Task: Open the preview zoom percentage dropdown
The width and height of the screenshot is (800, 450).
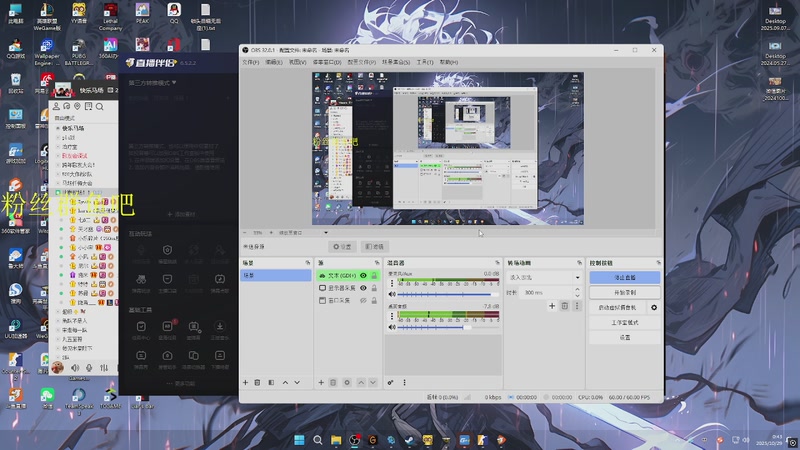Action: point(260,231)
